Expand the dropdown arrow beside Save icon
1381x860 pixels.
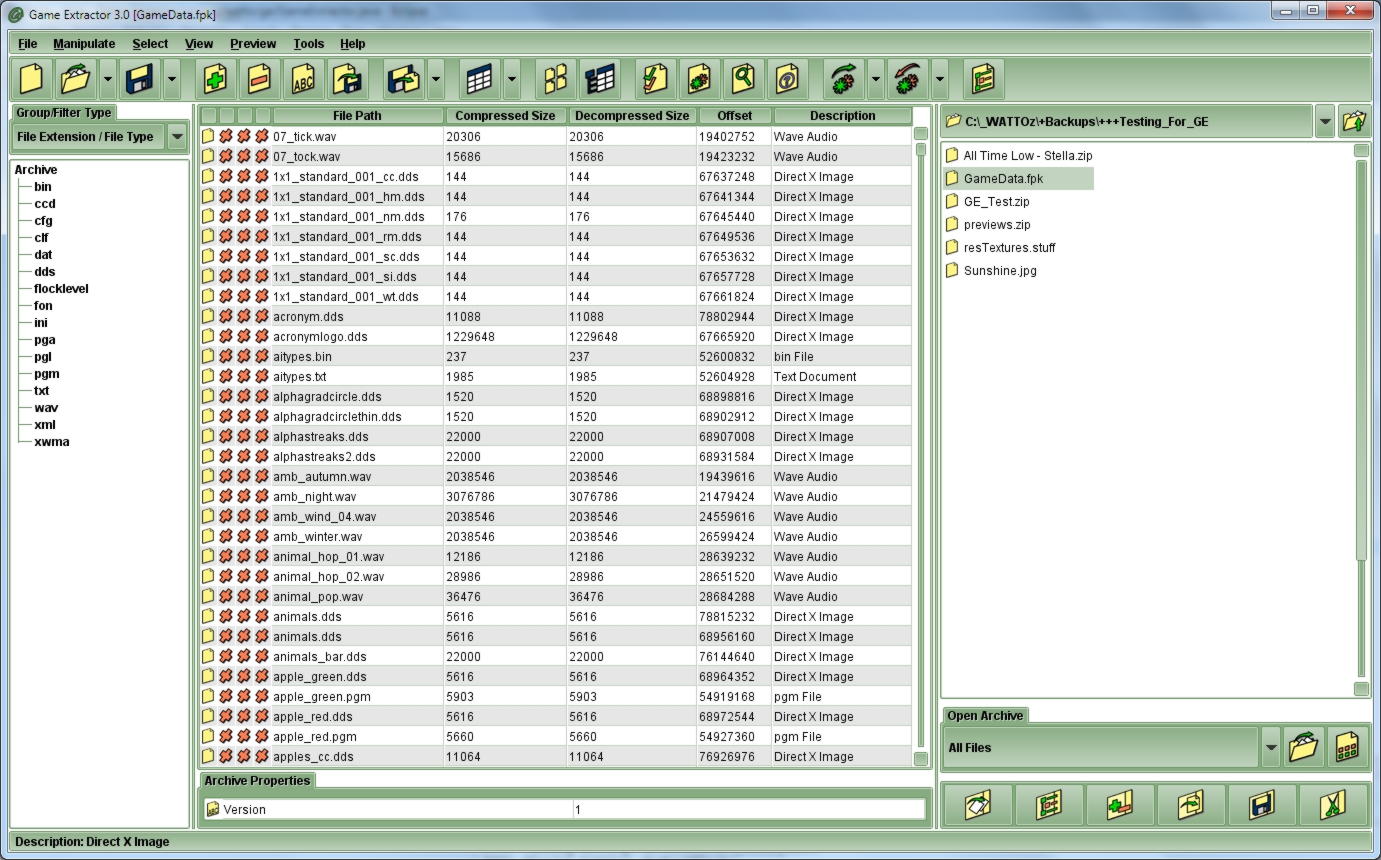(x=172, y=79)
